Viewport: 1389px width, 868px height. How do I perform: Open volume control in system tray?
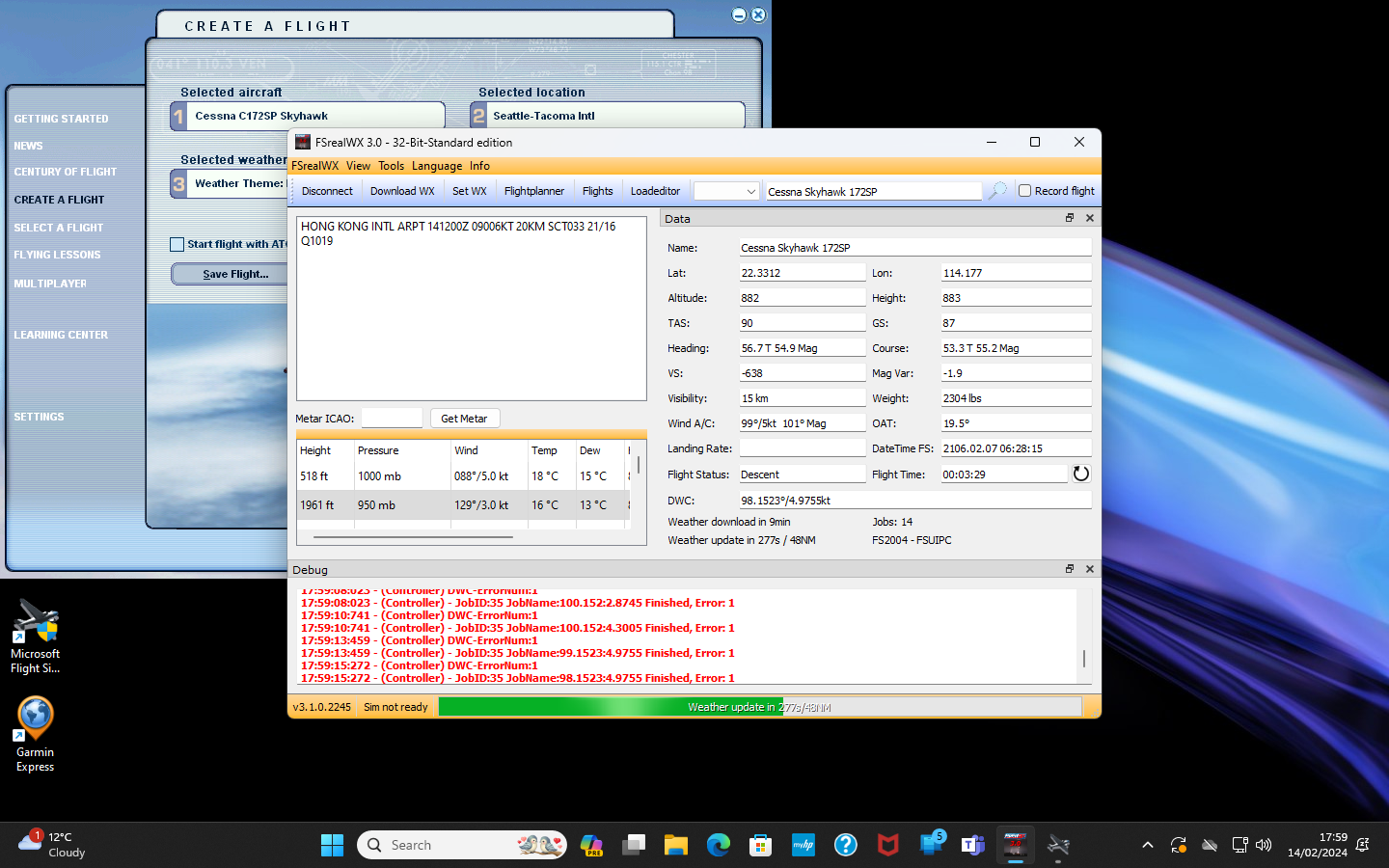[1264, 845]
